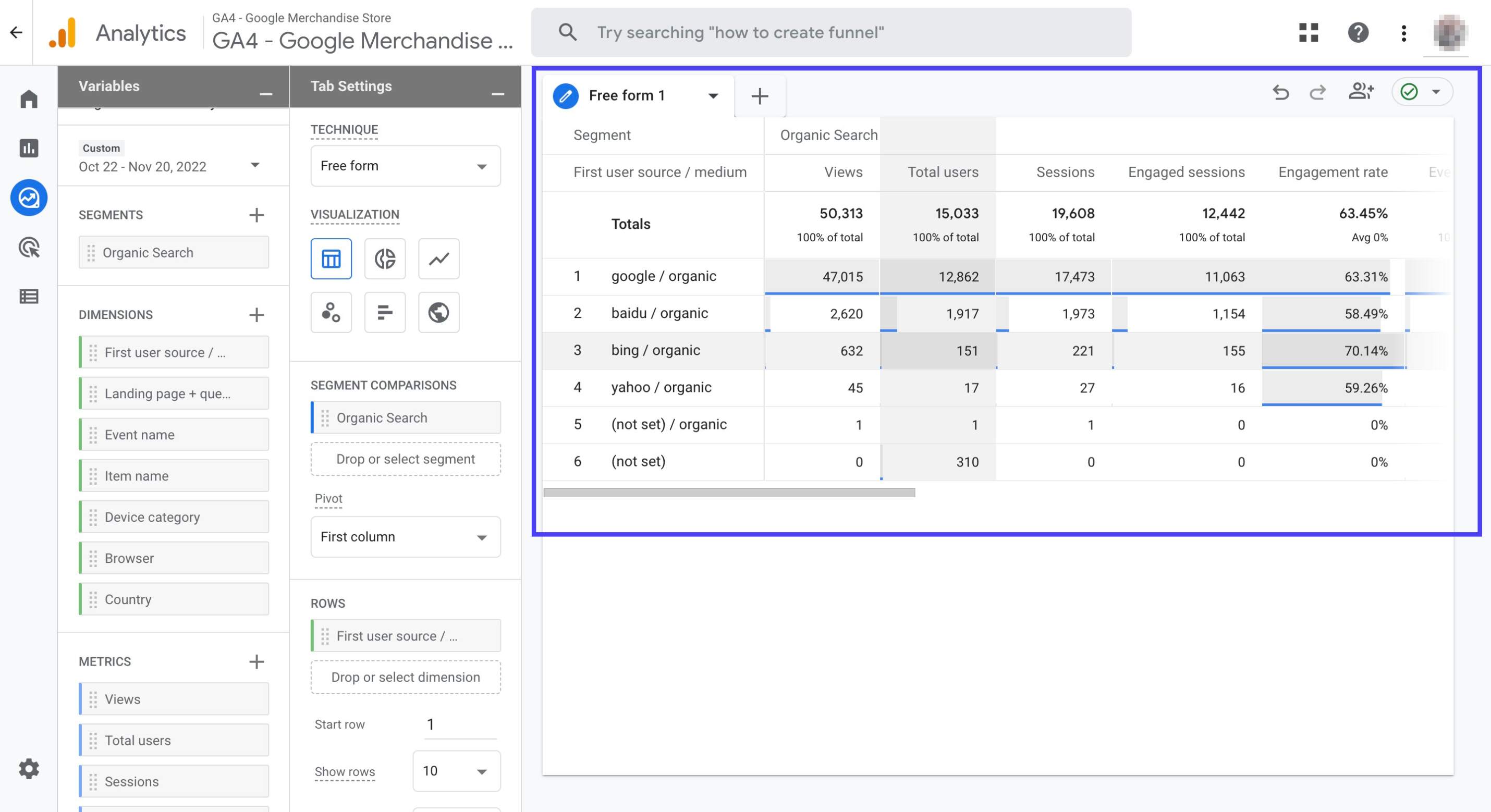Select the Landing page + query dimension
This screenshot has height=812, width=1491.
pos(174,393)
